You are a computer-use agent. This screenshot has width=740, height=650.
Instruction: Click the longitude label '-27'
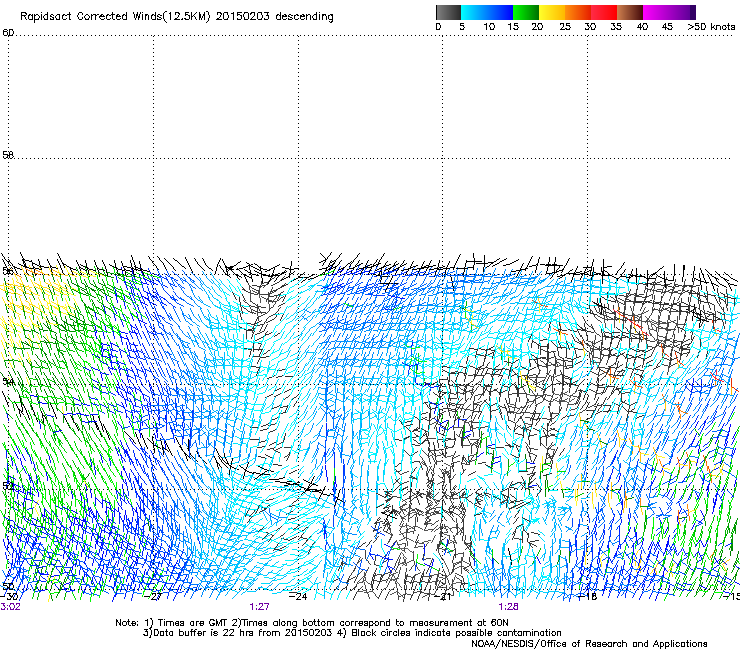(154, 597)
